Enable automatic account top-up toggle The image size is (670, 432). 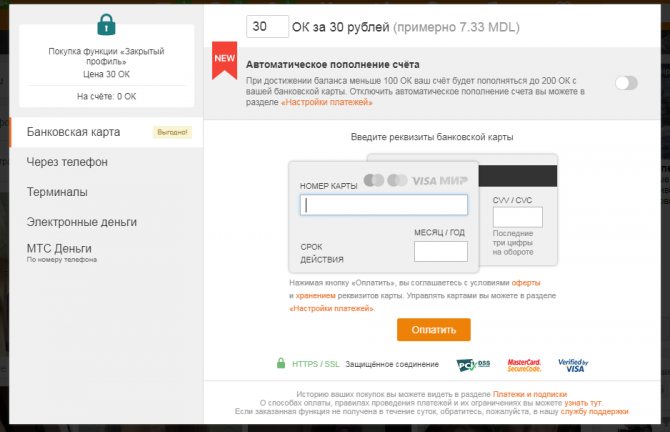(x=626, y=83)
